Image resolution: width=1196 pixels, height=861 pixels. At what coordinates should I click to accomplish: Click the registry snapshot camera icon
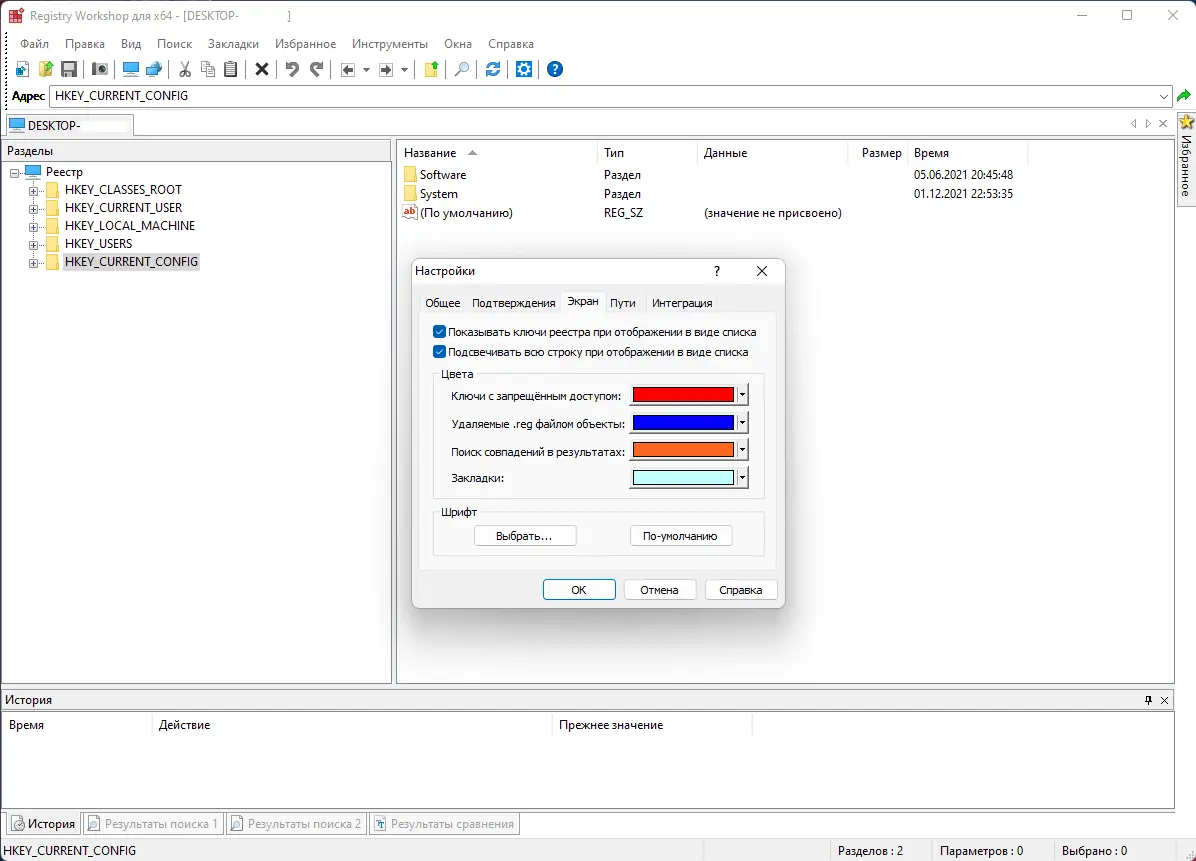point(99,69)
